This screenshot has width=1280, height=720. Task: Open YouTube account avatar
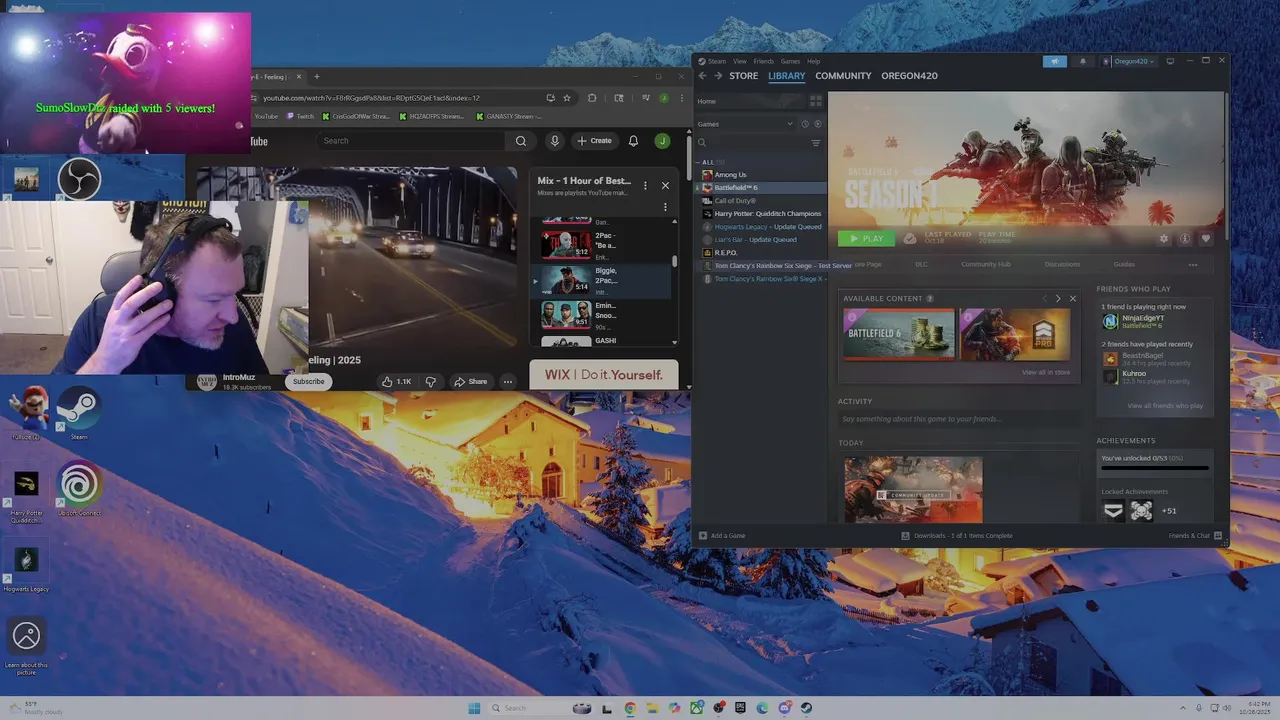(x=662, y=141)
